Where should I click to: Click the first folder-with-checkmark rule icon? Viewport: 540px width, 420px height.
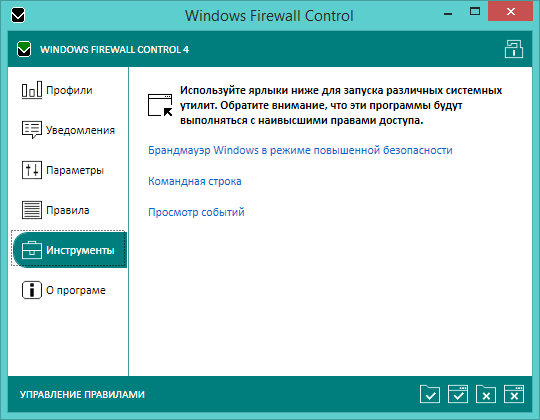coord(430,394)
